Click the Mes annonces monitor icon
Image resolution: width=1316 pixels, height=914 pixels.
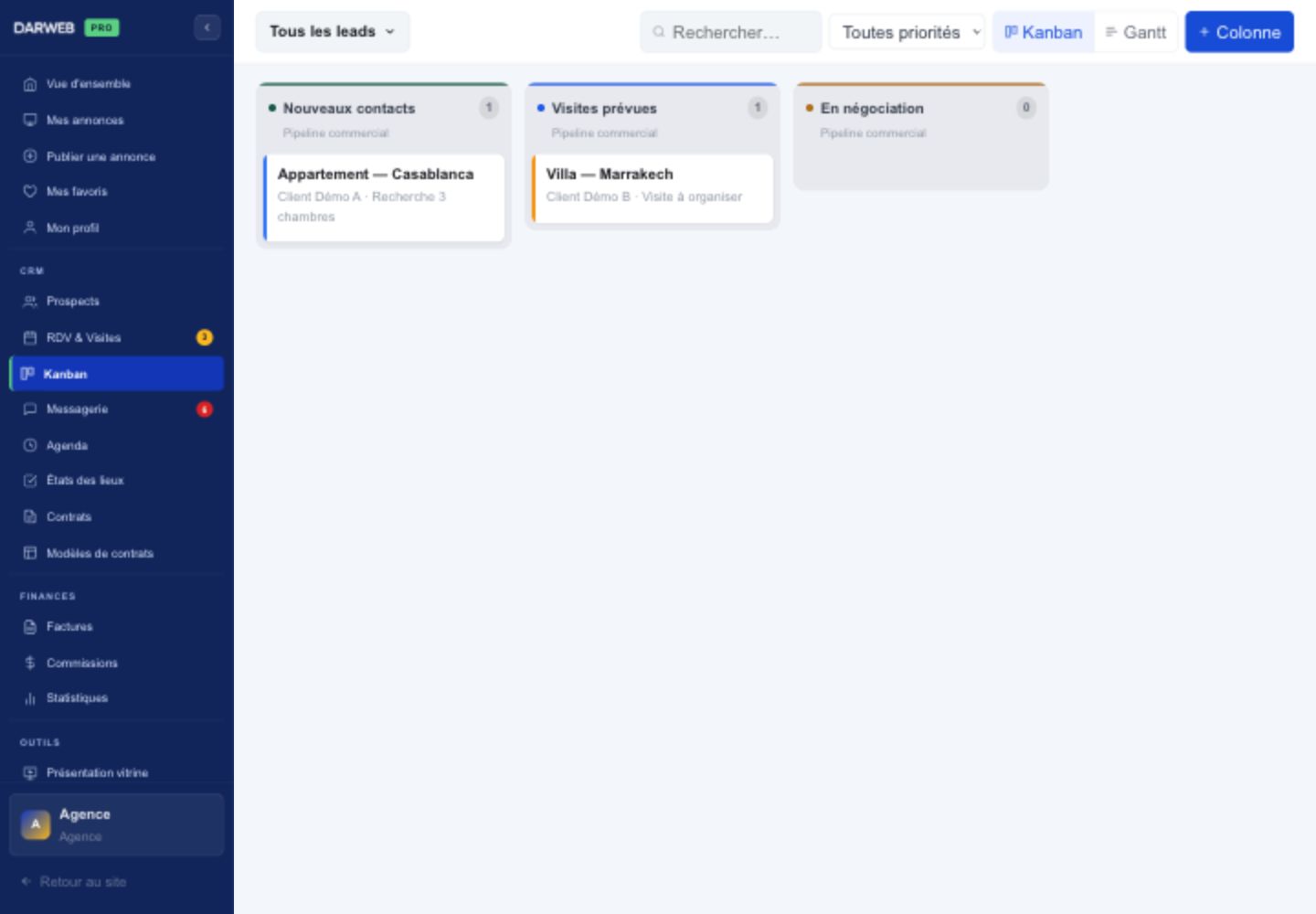[30, 120]
